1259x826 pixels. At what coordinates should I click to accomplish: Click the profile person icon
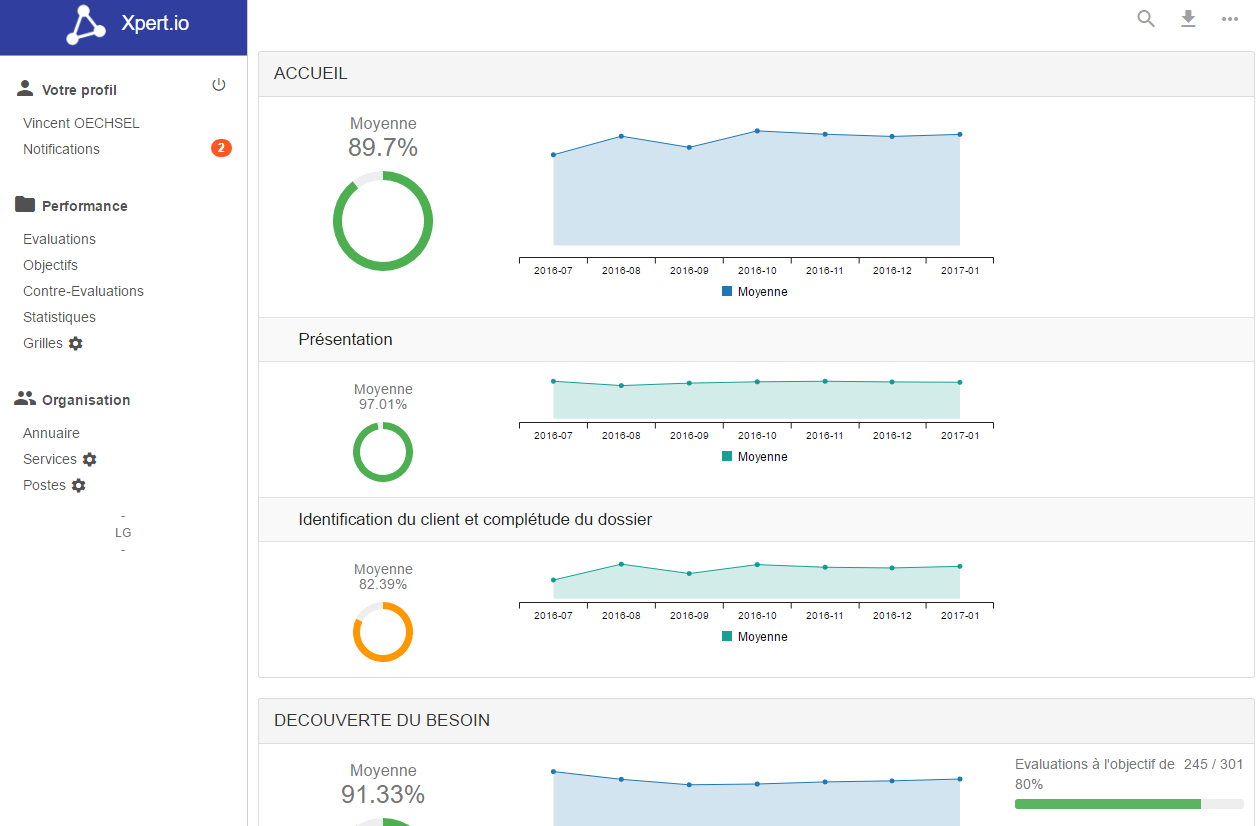(x=25, y=89)
